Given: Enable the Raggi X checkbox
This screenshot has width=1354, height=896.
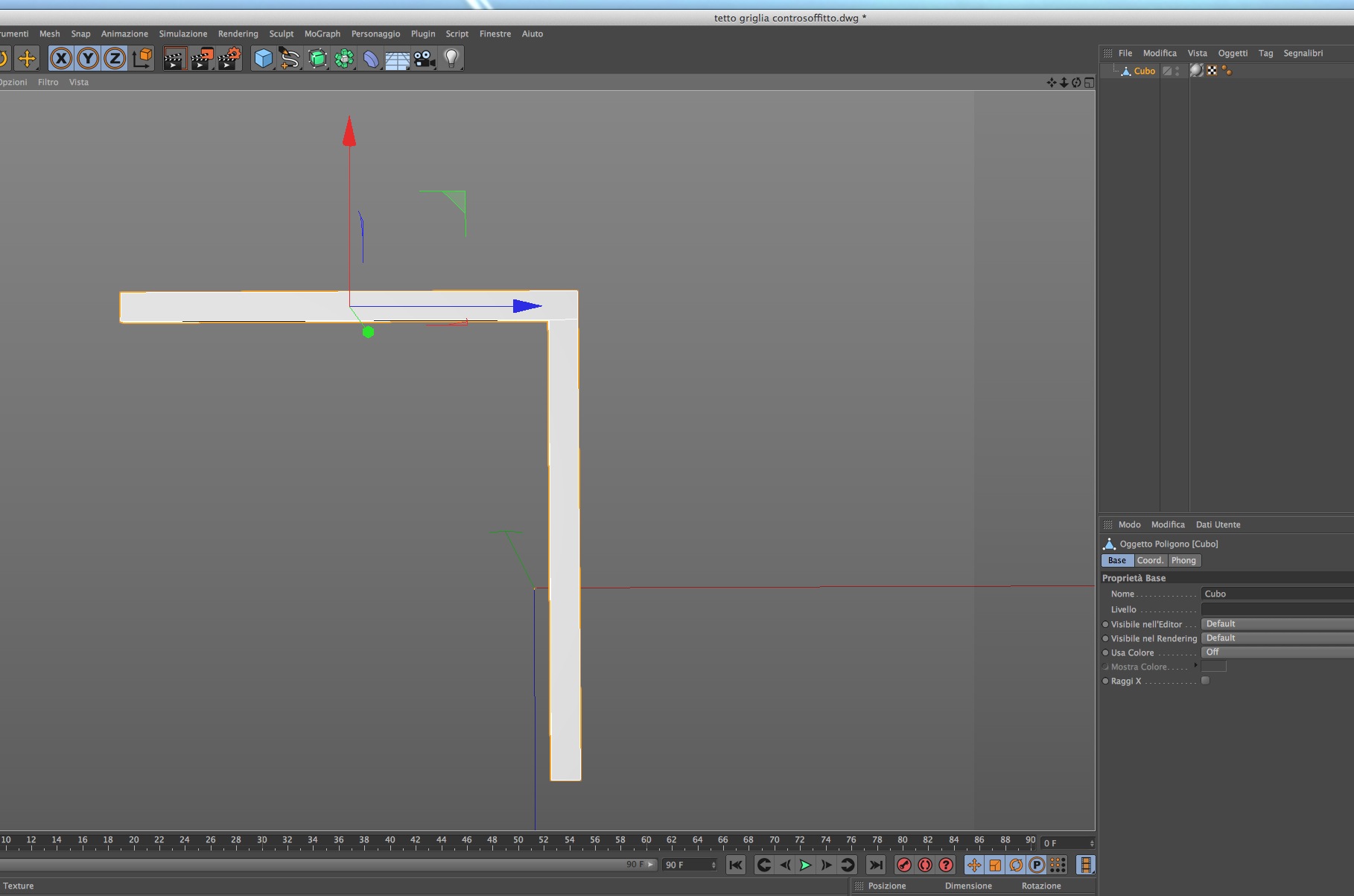Looking at the screenshot, I should coord(1205,681).
